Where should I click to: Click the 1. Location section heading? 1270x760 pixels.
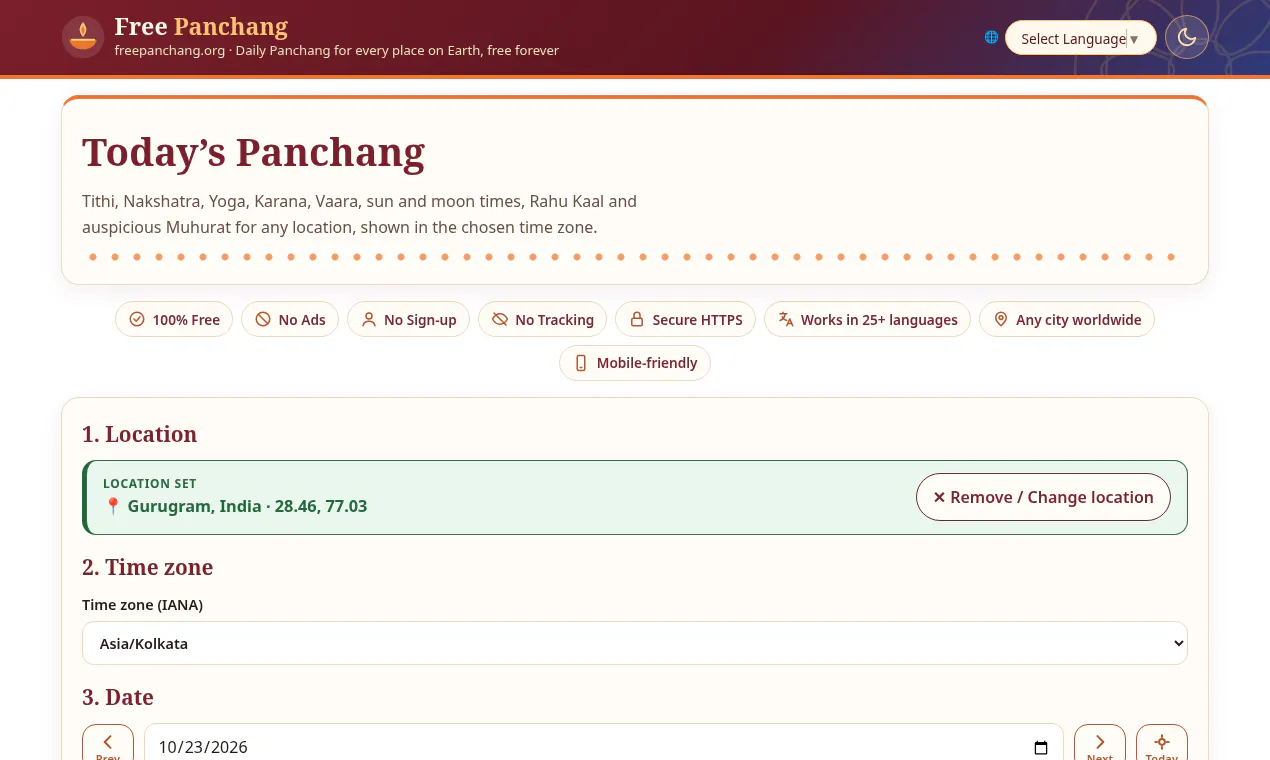coord(140,434)
